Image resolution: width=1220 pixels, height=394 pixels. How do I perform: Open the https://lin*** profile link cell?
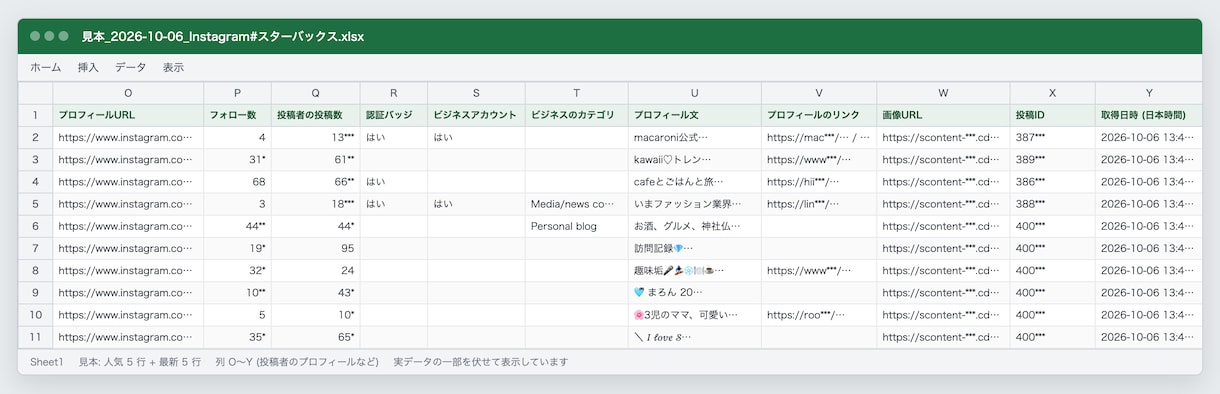pyautogui.click(x=819, y=204)
